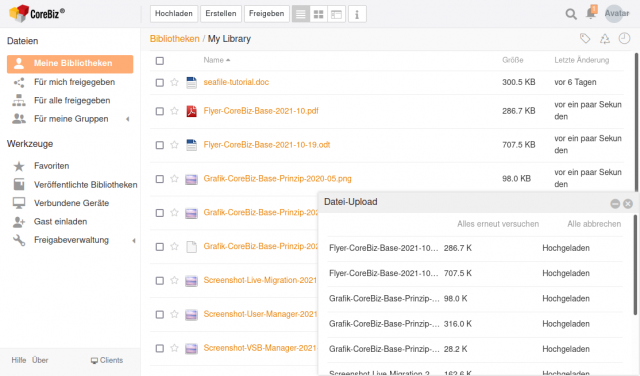
Task: Open the Über link
Action: coord(40,360)
